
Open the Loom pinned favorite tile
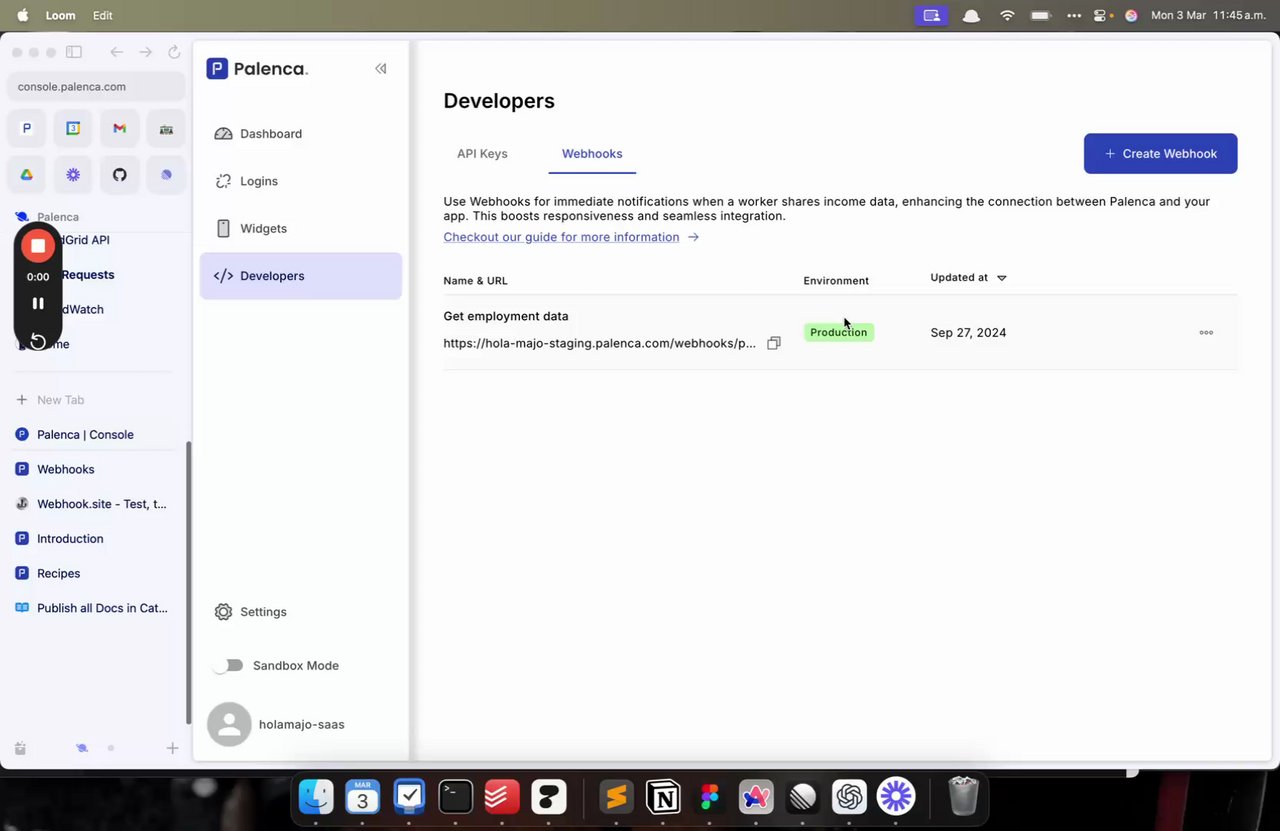pos(73,174)
